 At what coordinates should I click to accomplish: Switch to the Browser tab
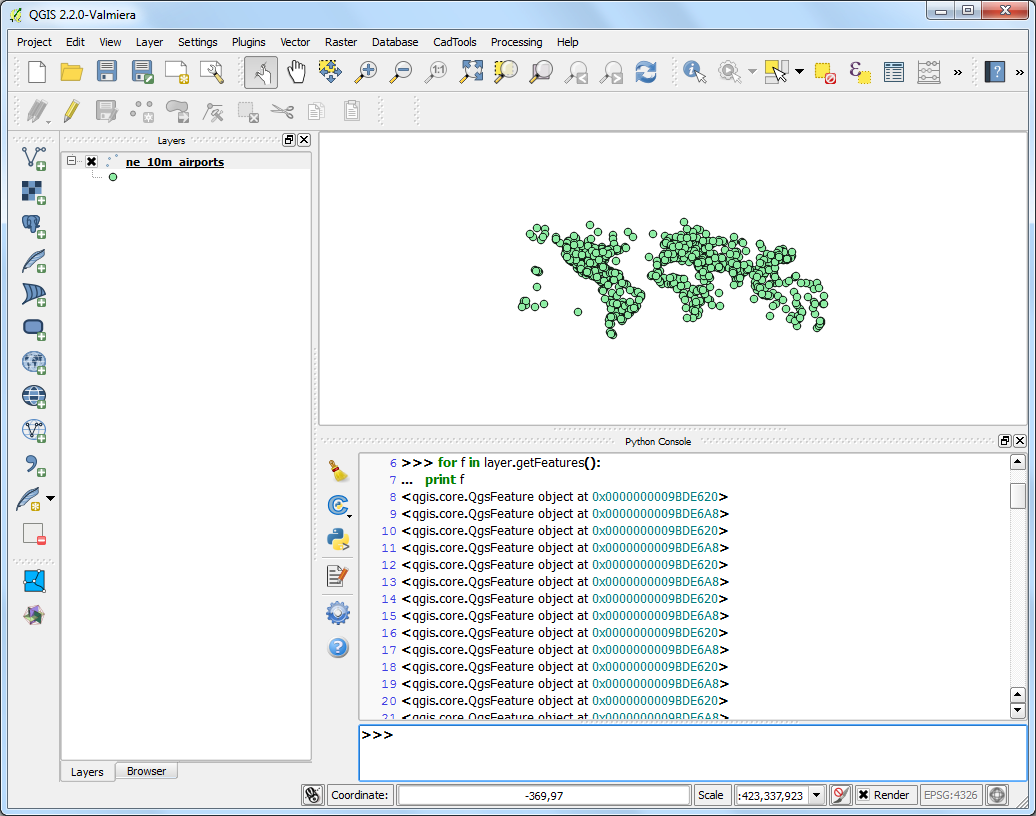point(147,771)
